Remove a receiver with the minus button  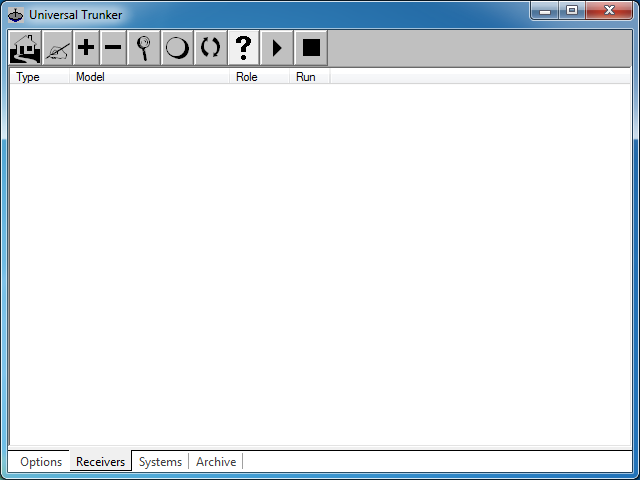tap(113, 48)
